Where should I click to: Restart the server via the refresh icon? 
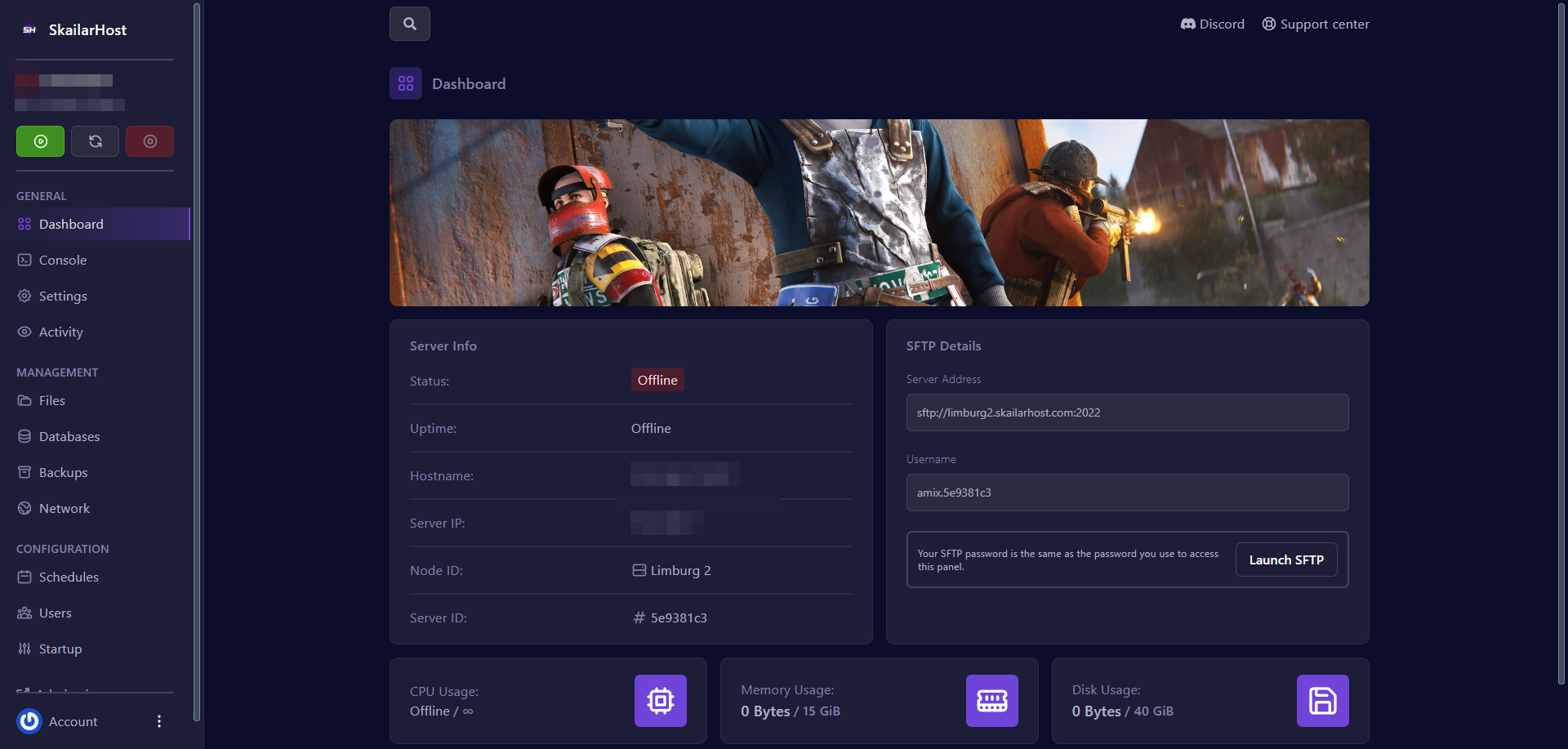[95, 140]
